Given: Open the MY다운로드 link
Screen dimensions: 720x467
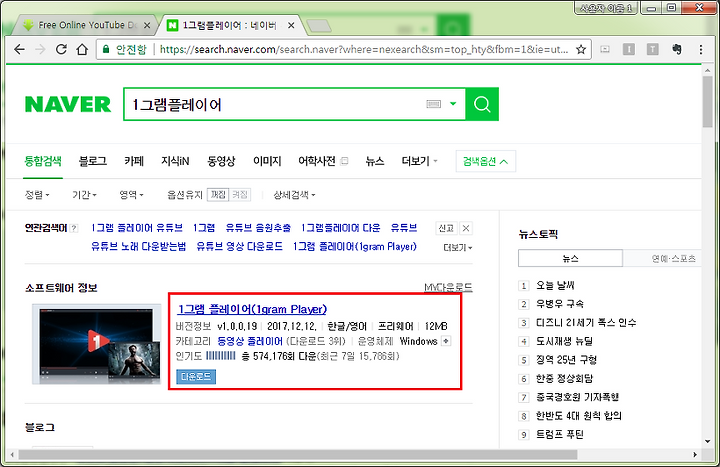Looking at the screenshot, I should pos(448,287).
